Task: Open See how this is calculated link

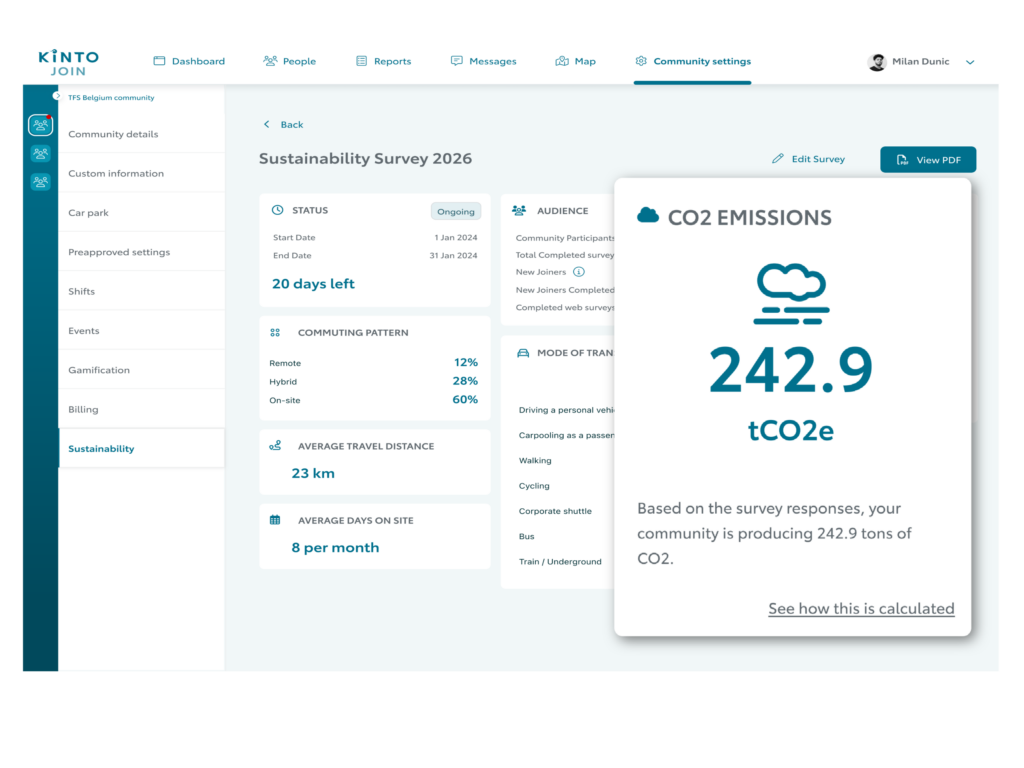Action: point(861,608)
